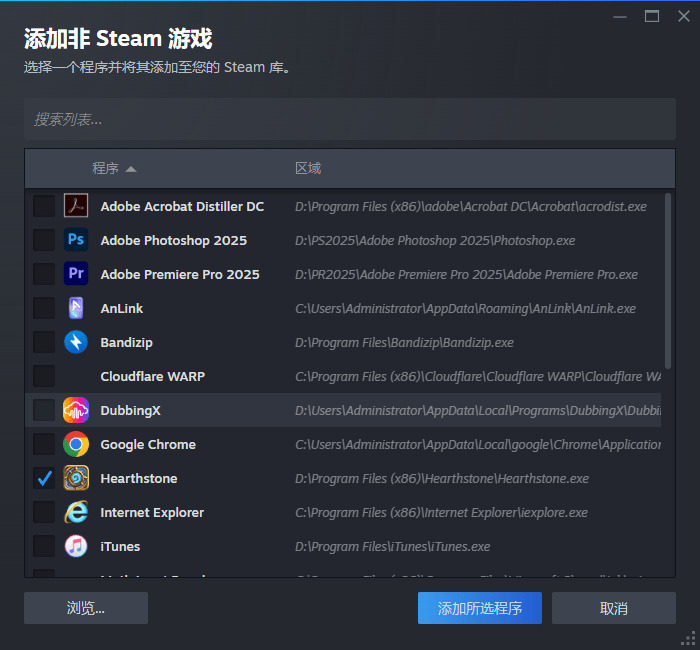The image size is (700, 650).
Task: Select the Google Chrome program name
Action: tap(148, 445)
